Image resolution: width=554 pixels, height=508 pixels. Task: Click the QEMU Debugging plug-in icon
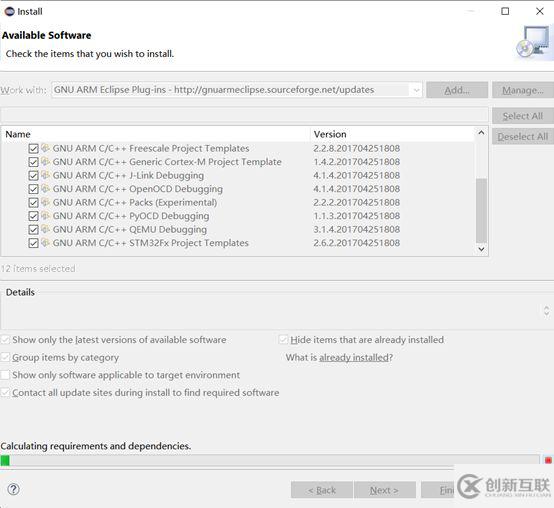[45, 229]
